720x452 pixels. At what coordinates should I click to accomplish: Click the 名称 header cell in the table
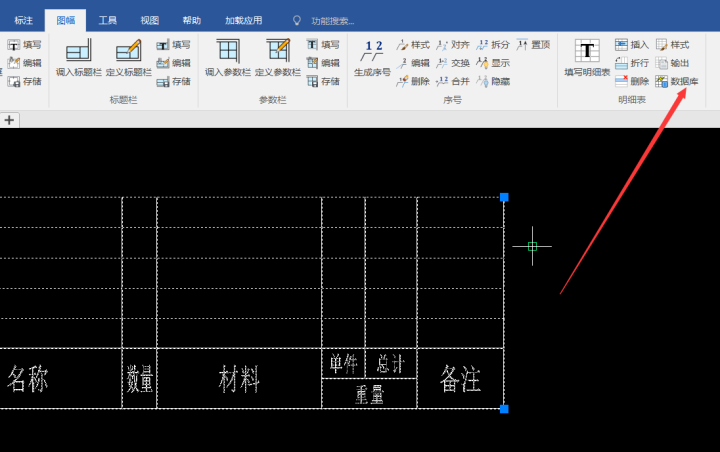(x=61, y=379)
